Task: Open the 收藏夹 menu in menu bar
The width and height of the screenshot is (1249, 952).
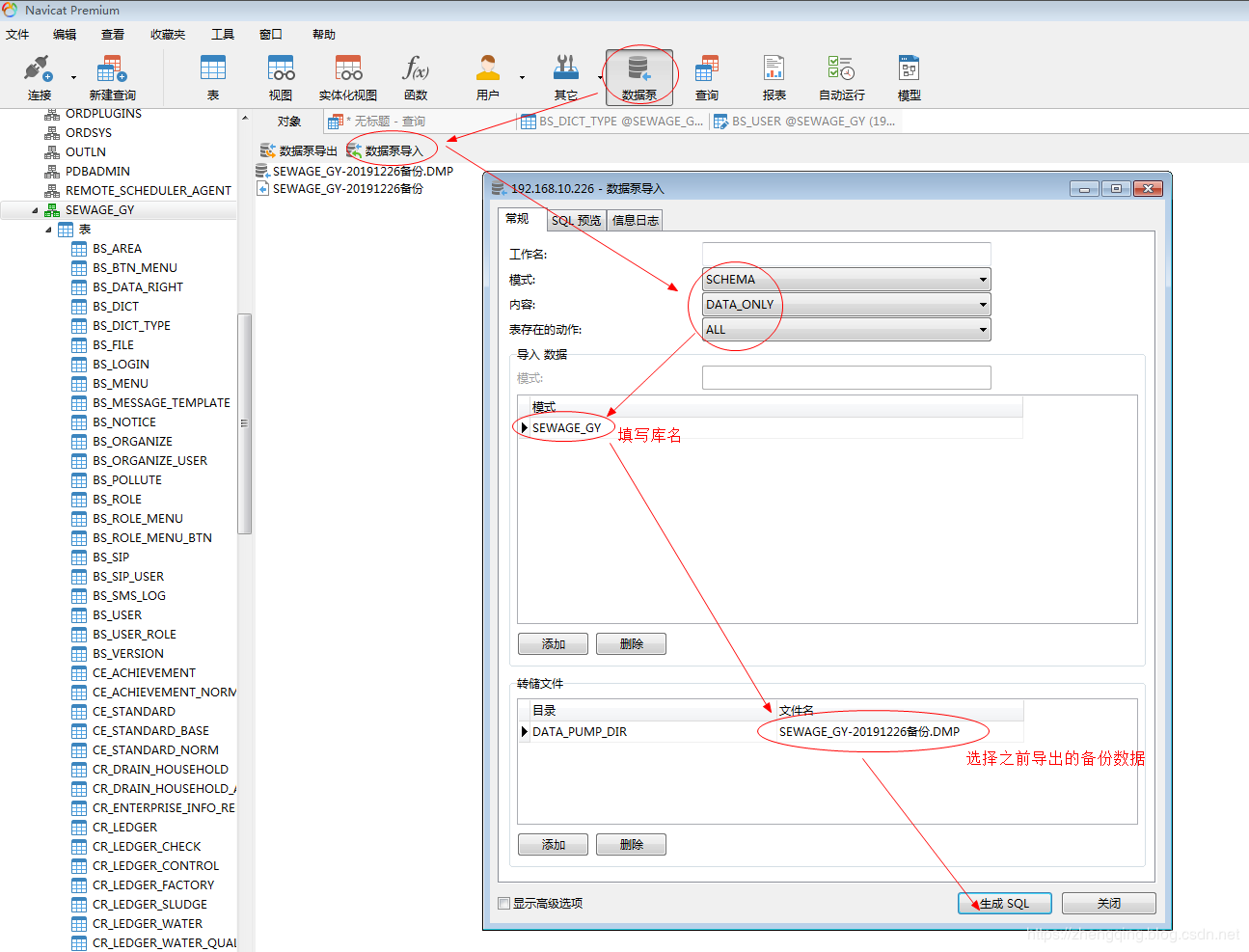Action: point(167,35)
